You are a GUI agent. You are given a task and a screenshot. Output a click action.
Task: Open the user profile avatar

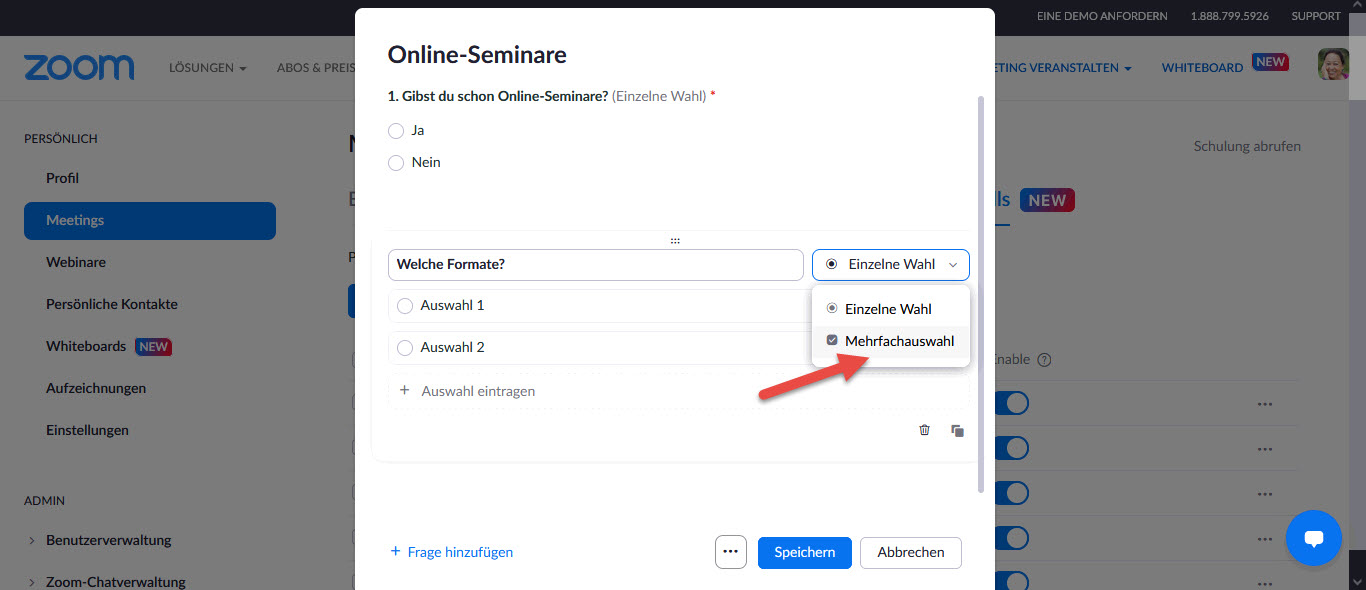[1333, 64]
